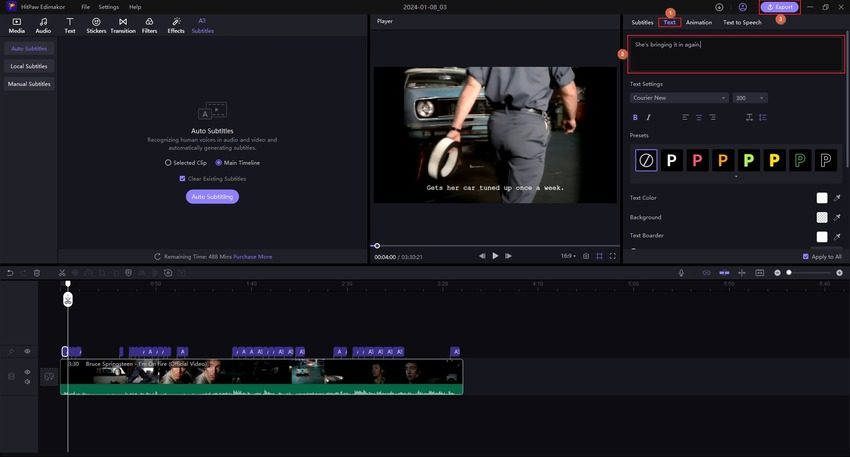This screenshot has width=850, height=457.
Task: Open the Purchase More link
Action: 253,257
